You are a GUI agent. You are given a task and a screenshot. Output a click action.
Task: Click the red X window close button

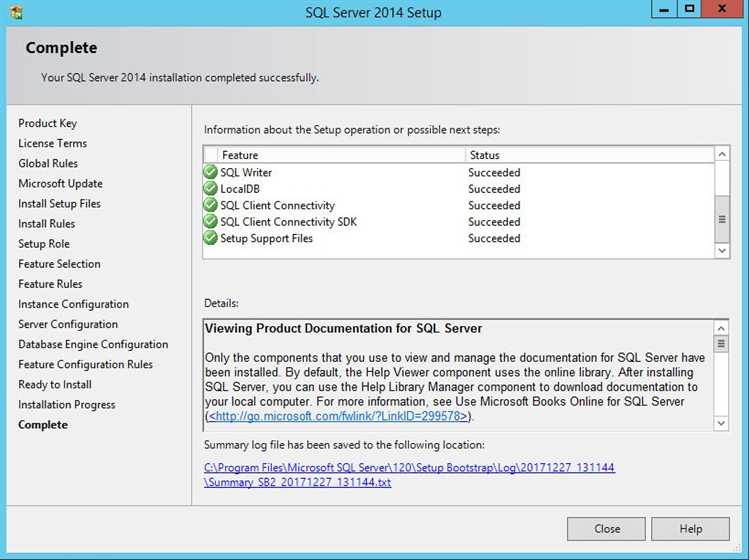click(x=722, y=9)
